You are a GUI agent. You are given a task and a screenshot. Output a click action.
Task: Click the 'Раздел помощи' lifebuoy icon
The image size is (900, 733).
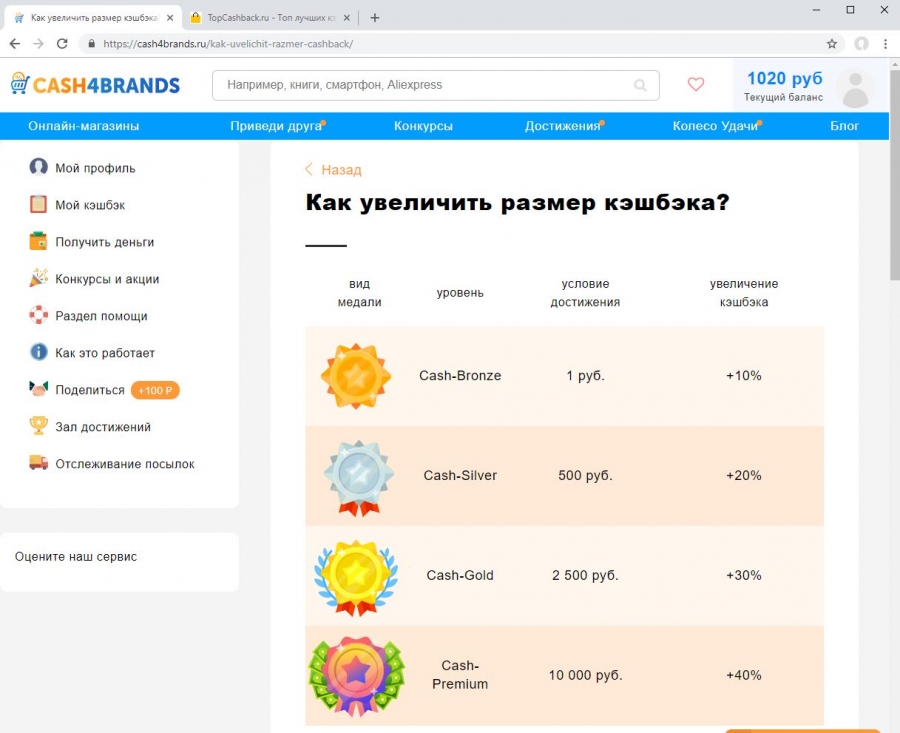pyautogui.click(x=38, y=315)
